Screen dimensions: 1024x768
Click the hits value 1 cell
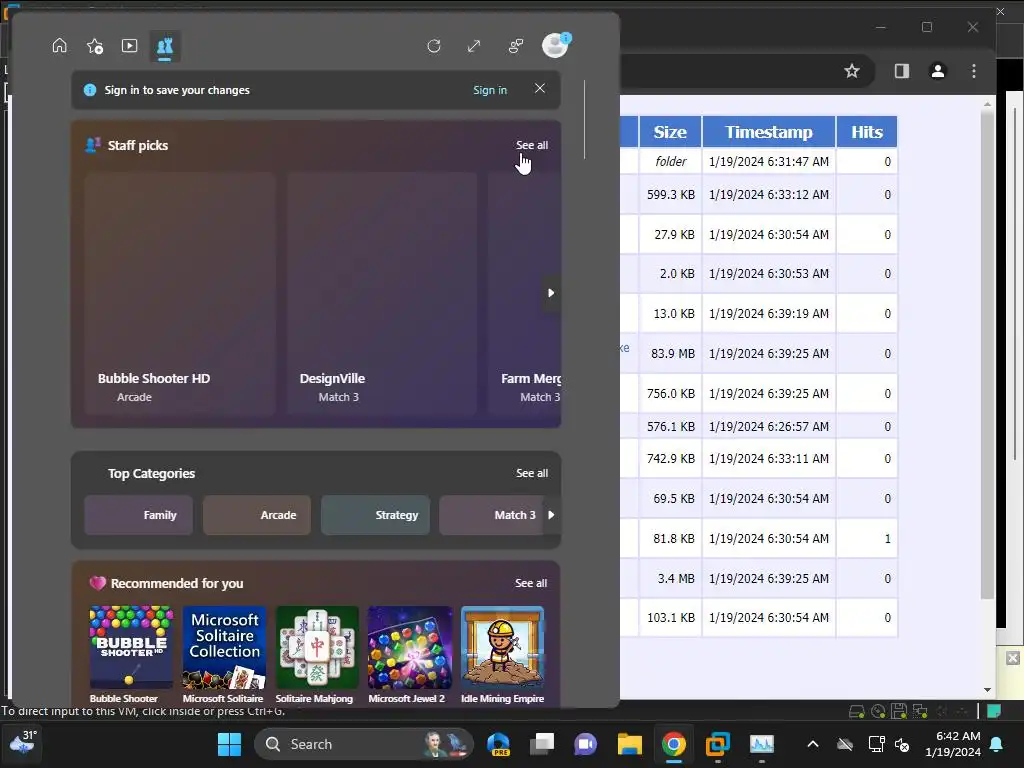tap(867, 539)
